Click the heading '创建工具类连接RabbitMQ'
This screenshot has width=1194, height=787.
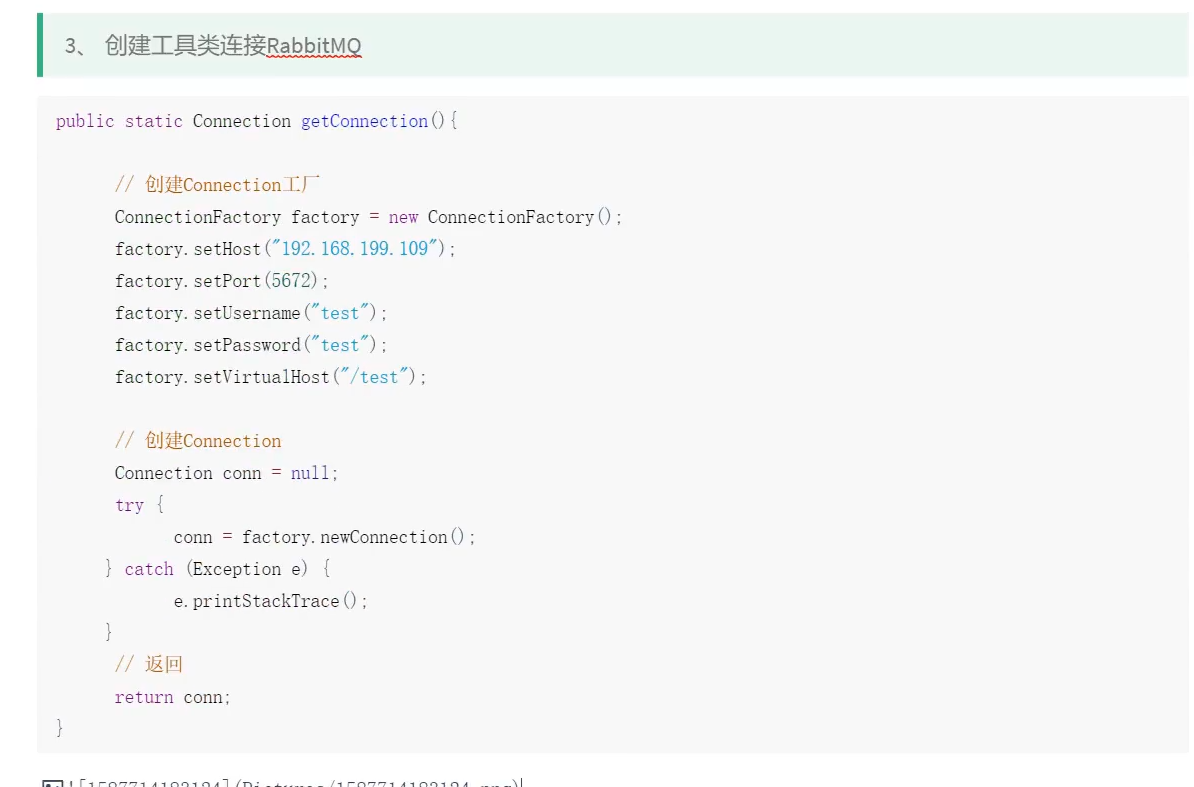pyautogui.click(x=232, y=46)
